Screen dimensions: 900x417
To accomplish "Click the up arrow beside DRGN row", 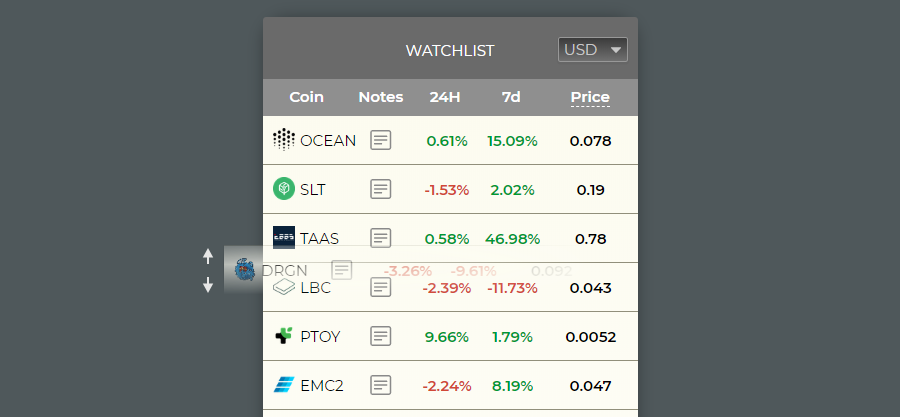I will click(208, 256).
